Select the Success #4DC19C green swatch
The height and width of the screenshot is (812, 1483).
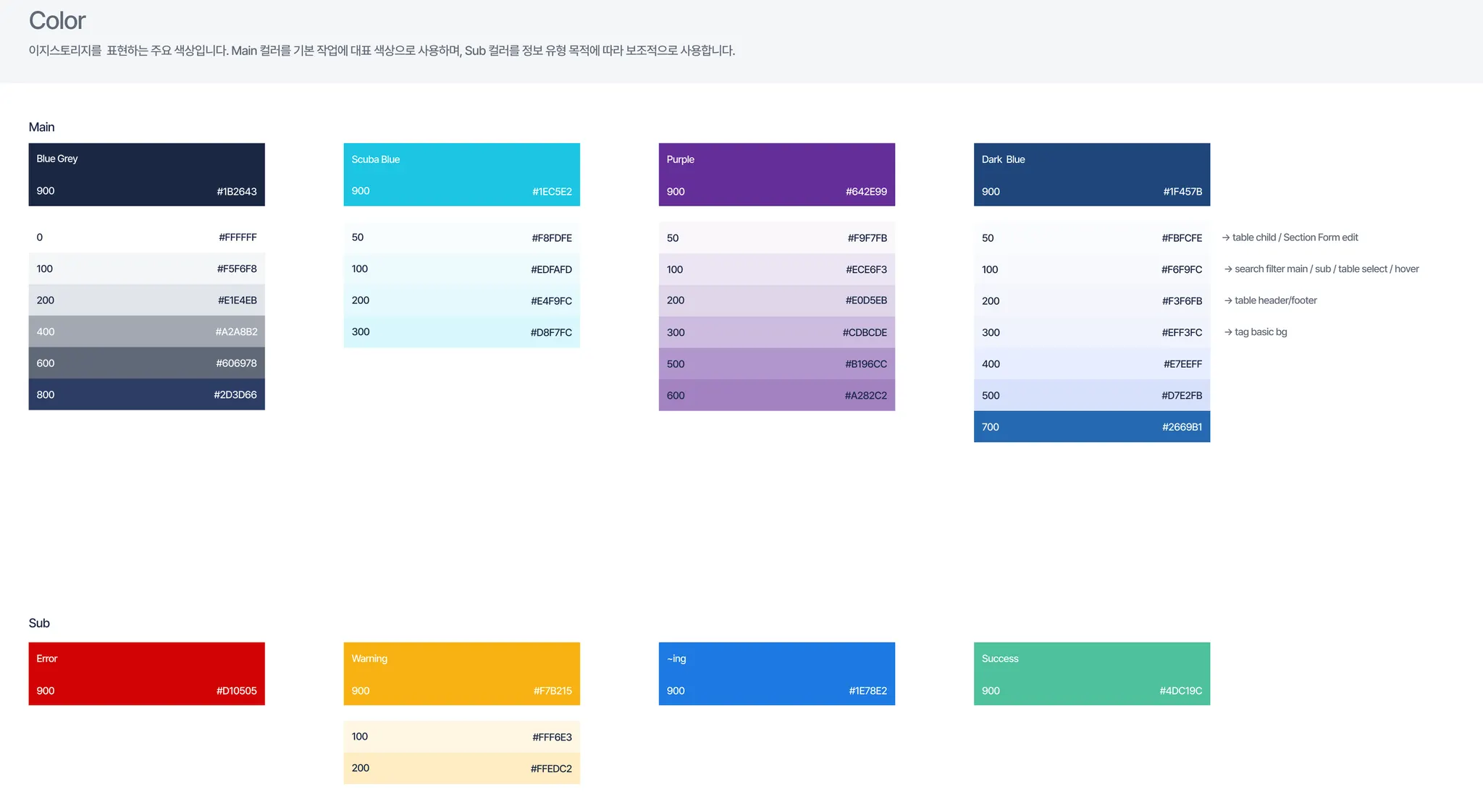[1091, 674]
